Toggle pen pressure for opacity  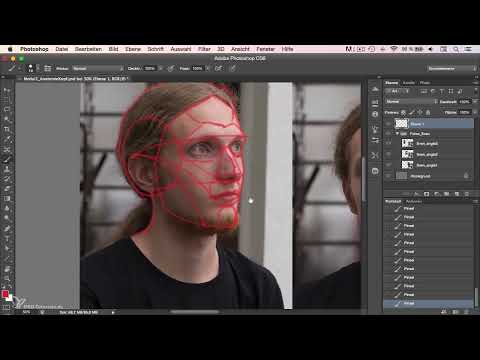pyautogui.click(x=171, y=68)
